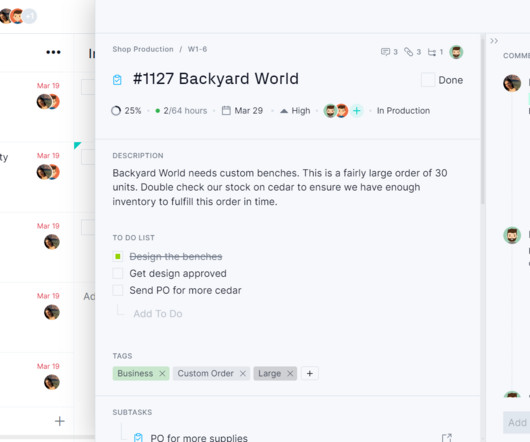Viewport: 530px width, 442px height.
Task: Check Send PO for more cedar
Action: (118, 290)
